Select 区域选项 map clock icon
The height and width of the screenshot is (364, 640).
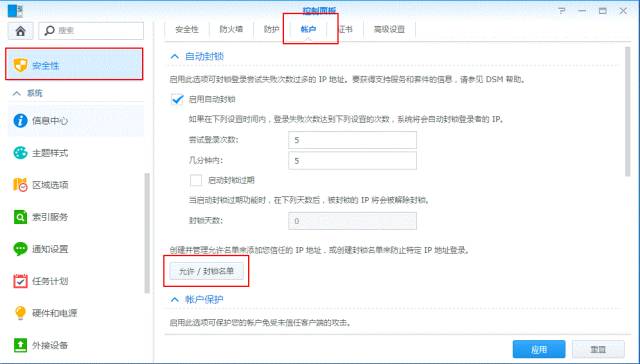[x=20, y=185]
